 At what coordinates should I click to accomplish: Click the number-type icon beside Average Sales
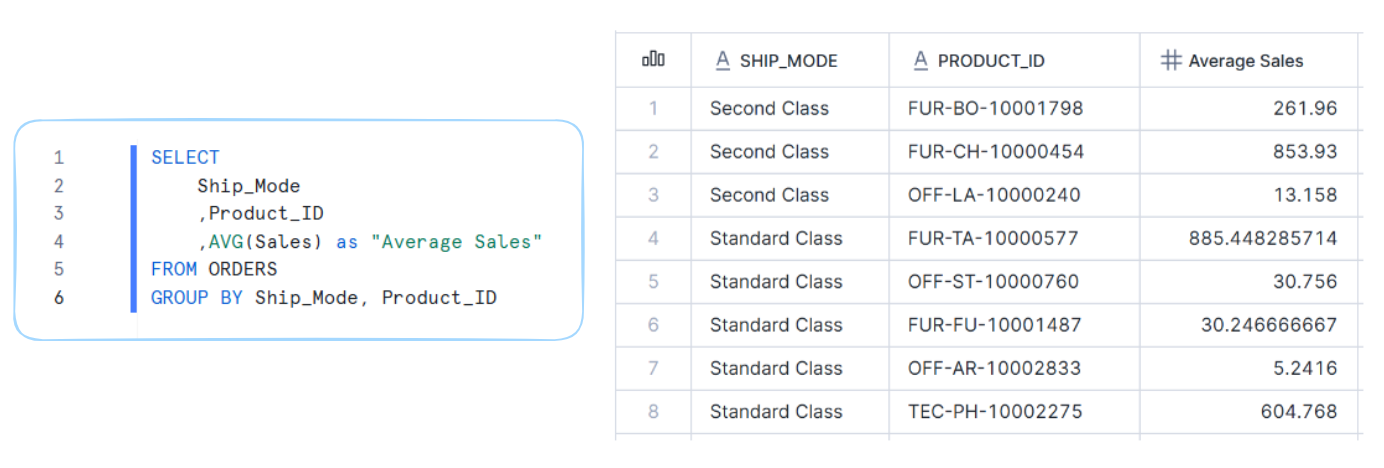point(1171,61)
